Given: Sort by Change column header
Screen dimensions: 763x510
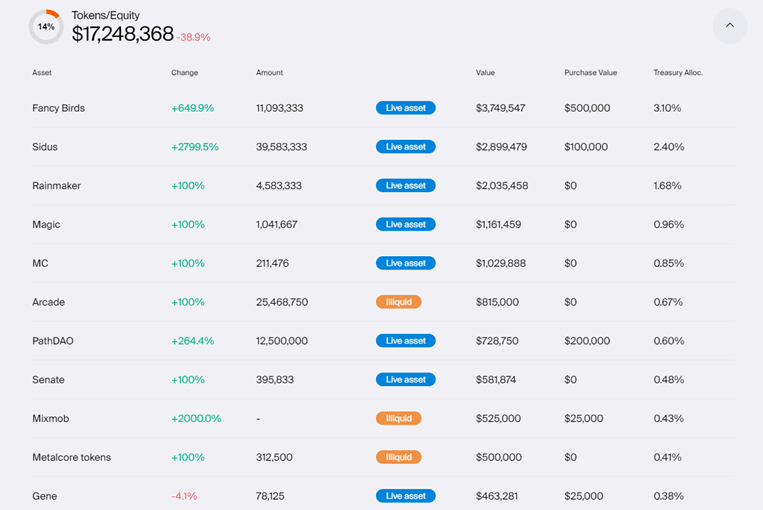Looking at the screenshot, I should [184, 73].
